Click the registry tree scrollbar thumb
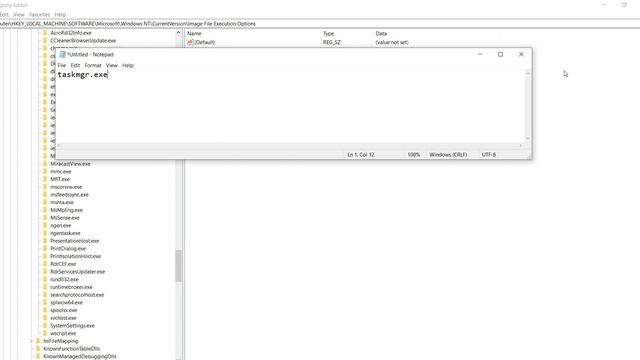The image size is (640, 360). pos(178,266)
